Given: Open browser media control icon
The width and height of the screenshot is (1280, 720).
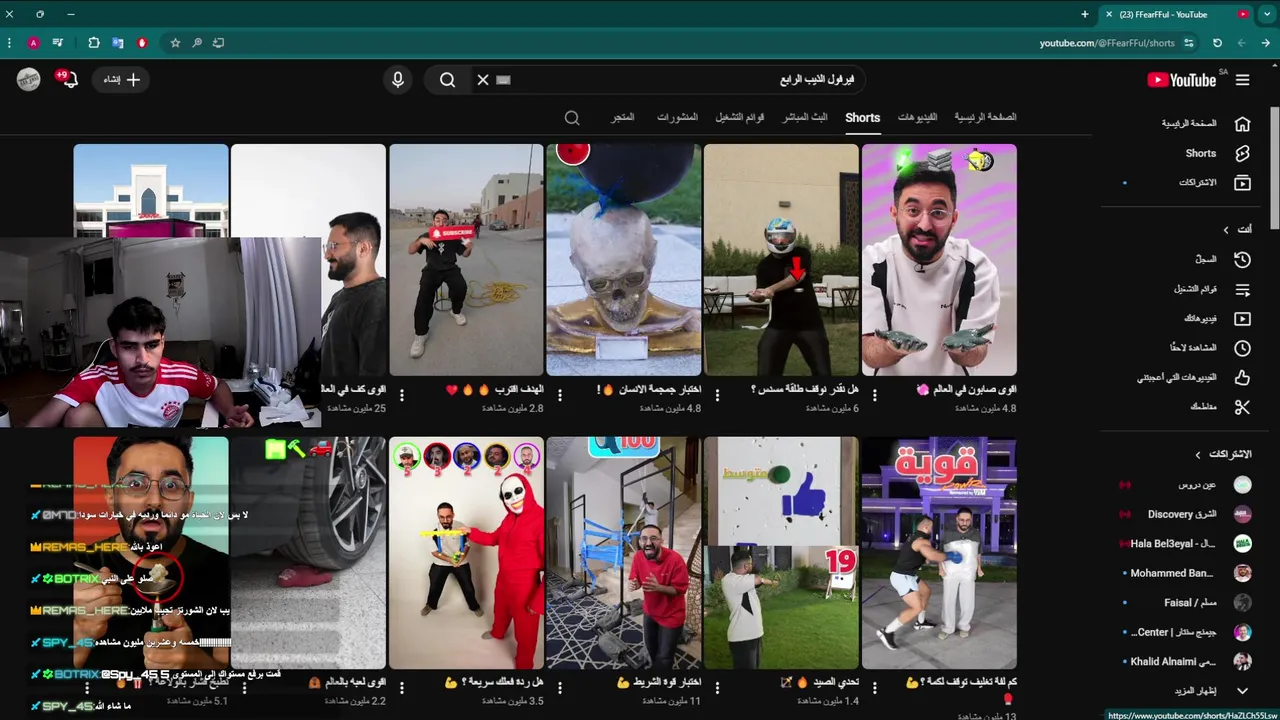Looking at the screenshot, I should click(x=59, y=43).
